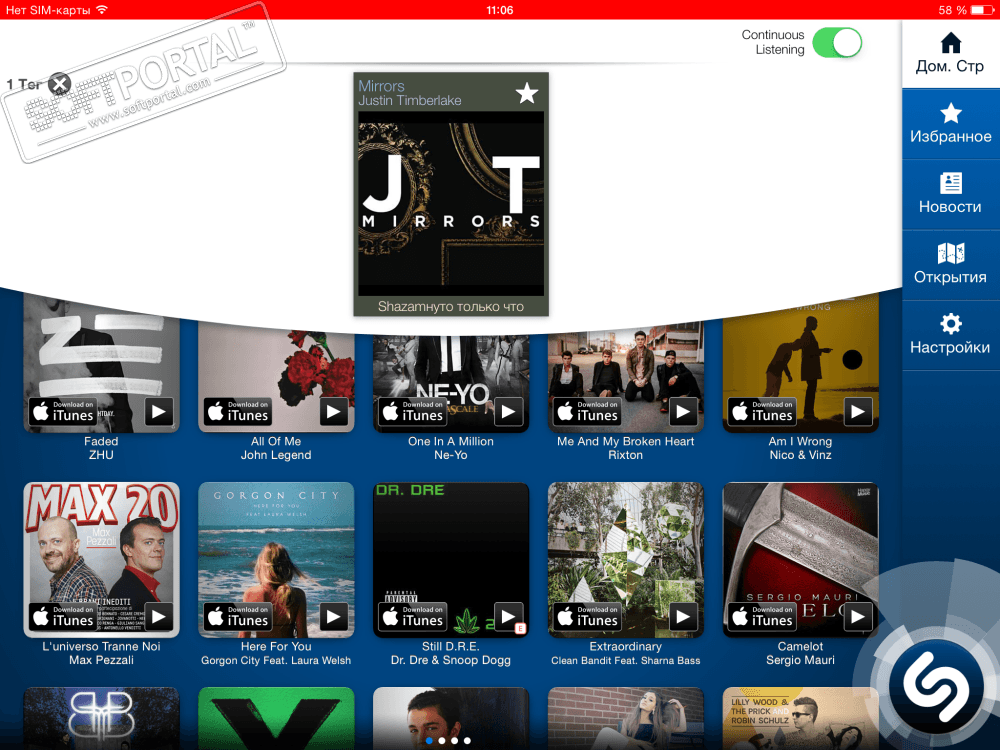This screenshot has width=1000, height=750.
Task: Select the Still D.R.E. Dr. Dre caption
Action: click(451, 653)
